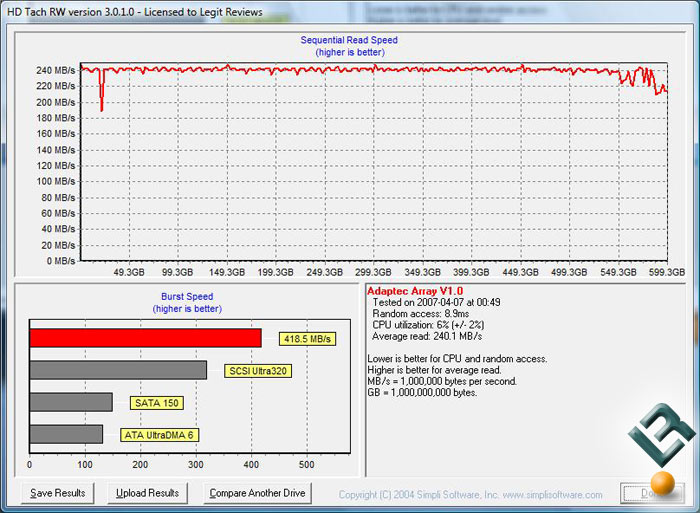This screenshot has width=700, height=513.
Task: Click the 599.3GB axis label
Action: click(667, 272)
